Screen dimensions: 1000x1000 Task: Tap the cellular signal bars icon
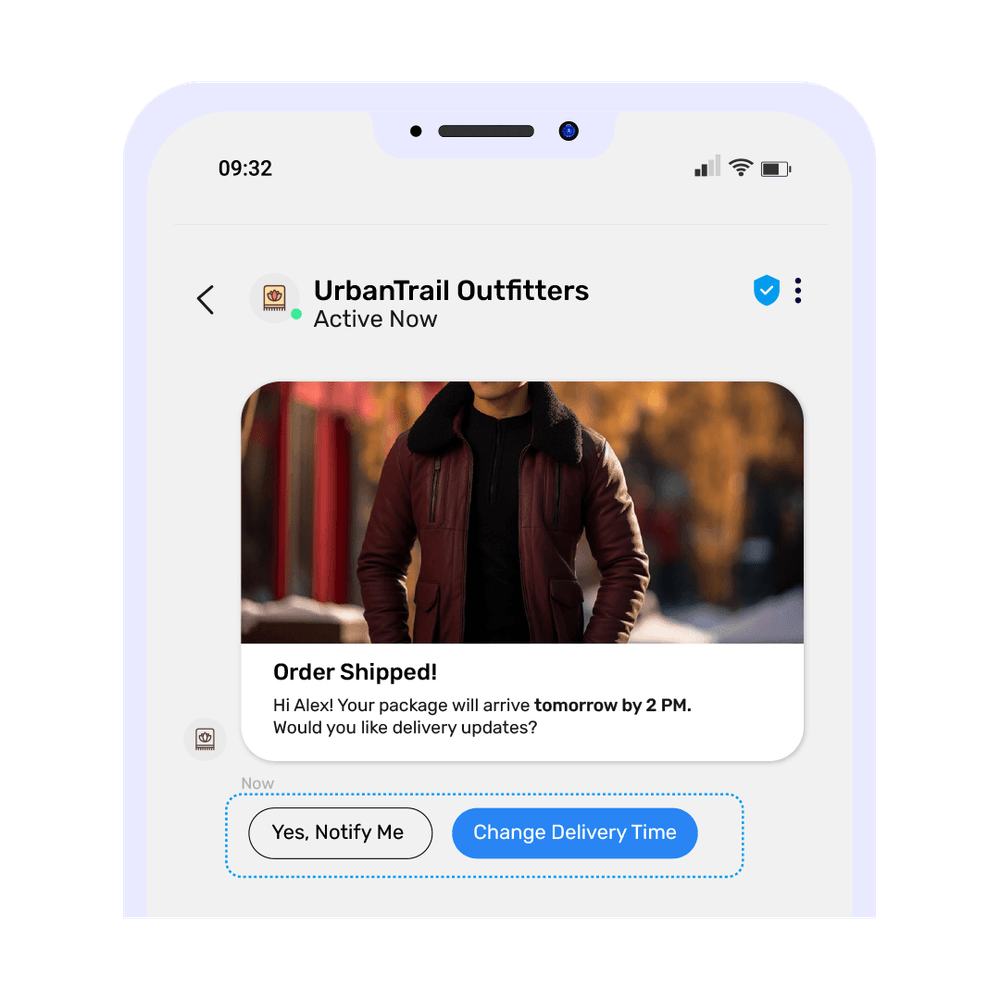[707, 166]
